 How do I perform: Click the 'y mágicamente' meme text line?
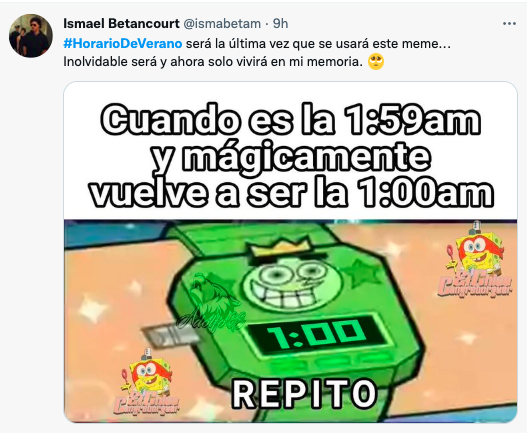pos(290,157)
